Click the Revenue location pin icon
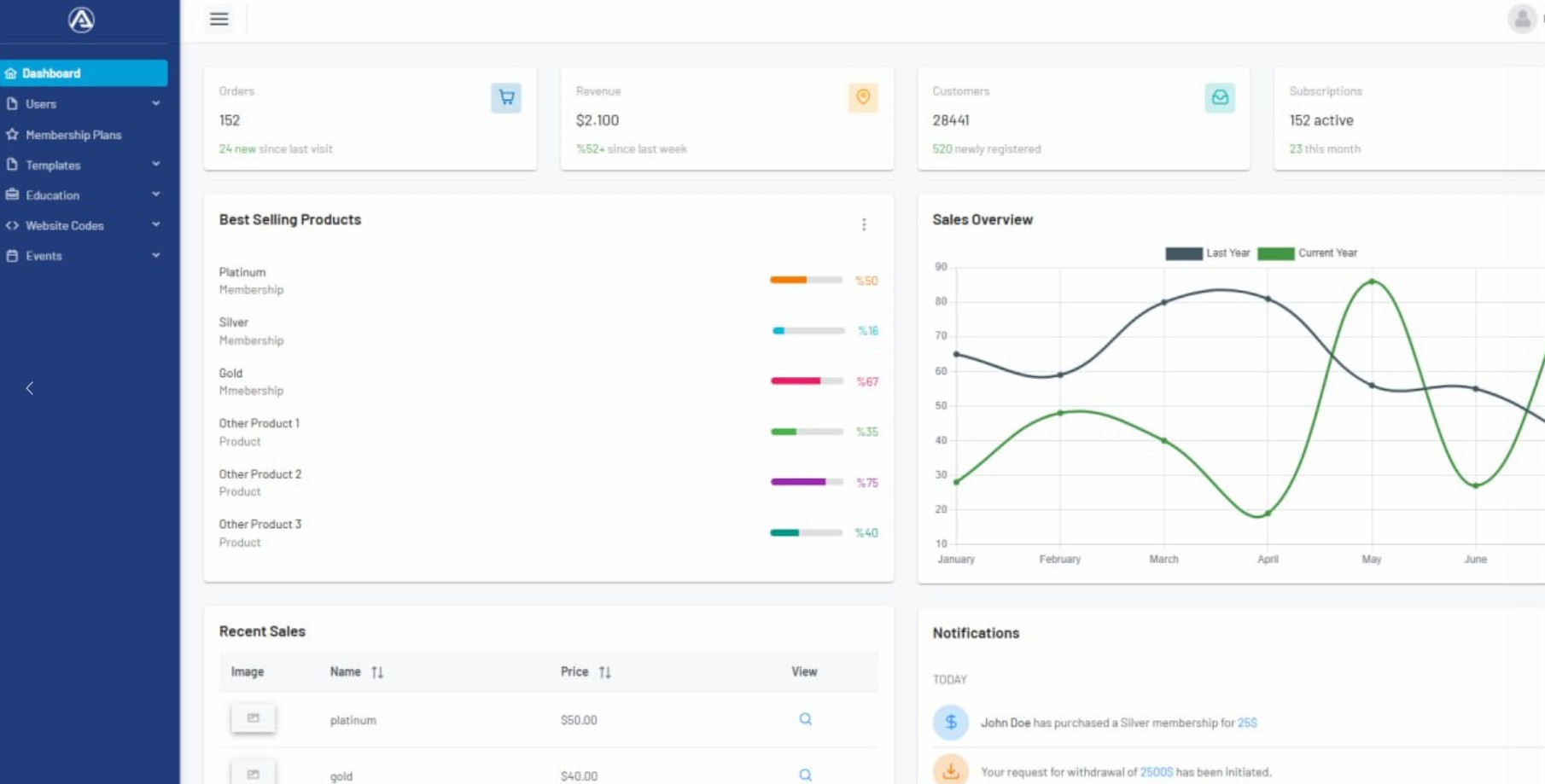 click(x=863, y=97)
